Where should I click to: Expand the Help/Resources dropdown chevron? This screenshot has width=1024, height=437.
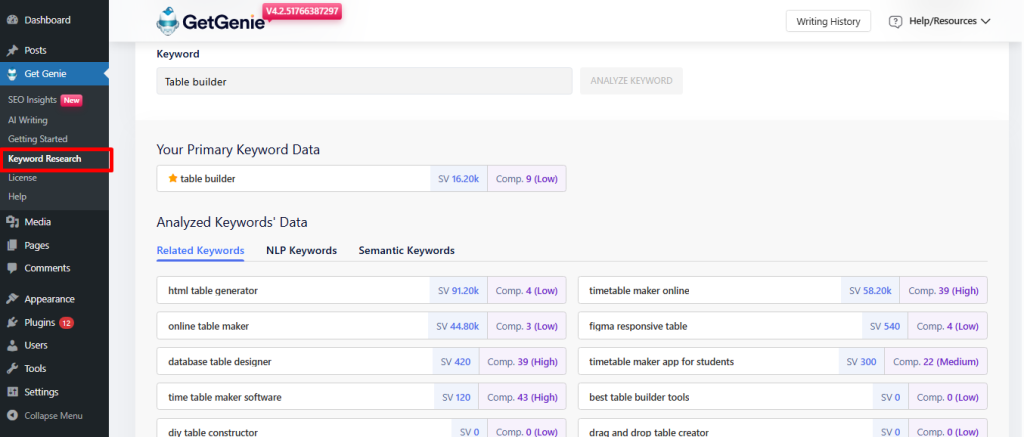coord(985,22)
